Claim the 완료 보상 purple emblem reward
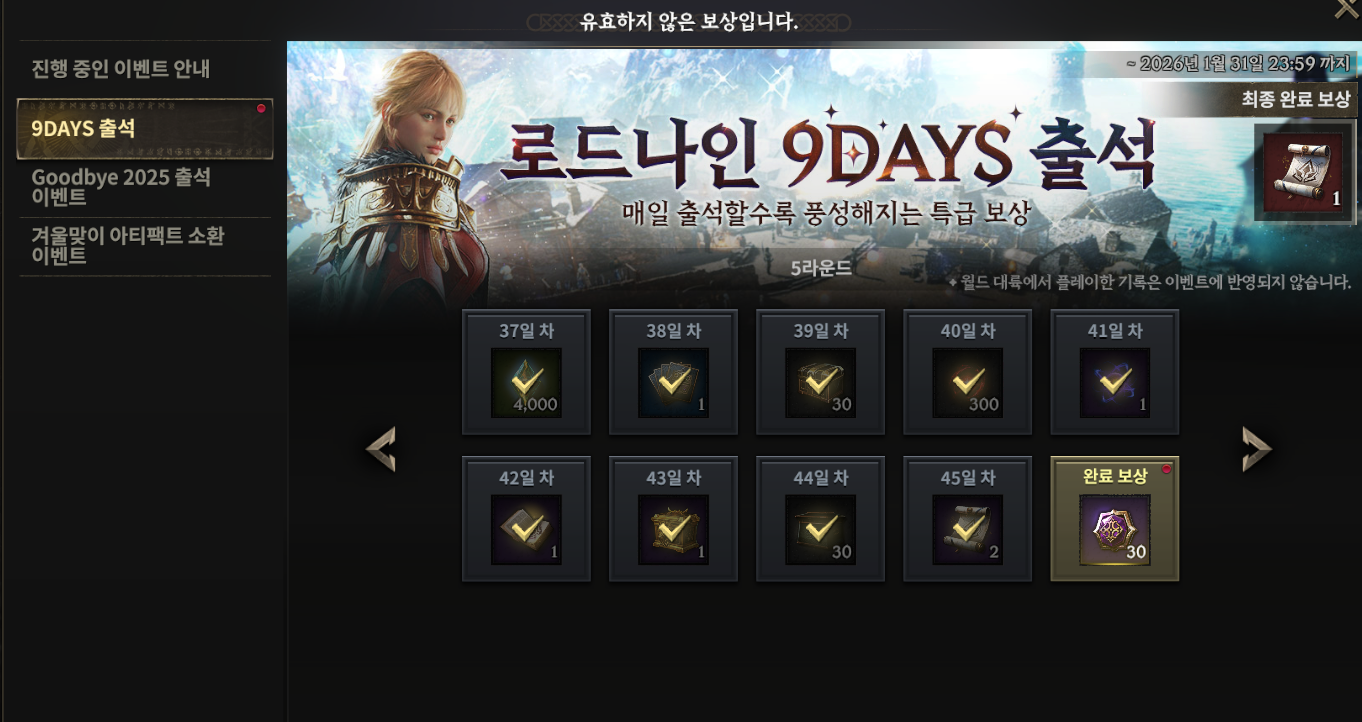This screenshot has width=1362, height=722. click(x=1115, y=530)
